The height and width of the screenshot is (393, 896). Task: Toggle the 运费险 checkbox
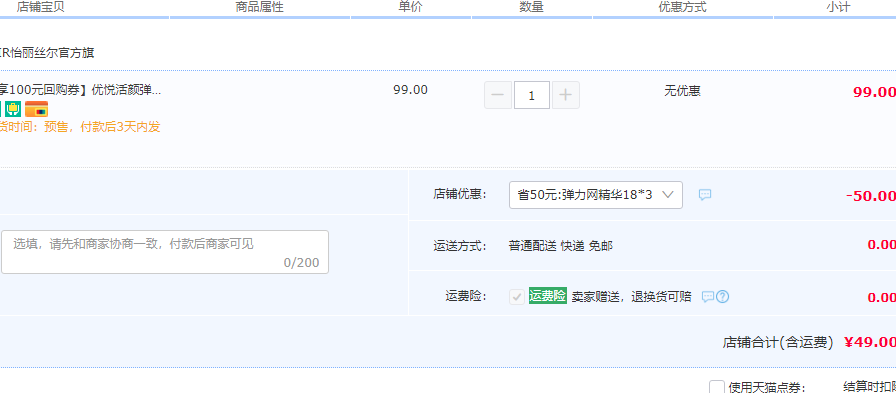coord(517,296)
